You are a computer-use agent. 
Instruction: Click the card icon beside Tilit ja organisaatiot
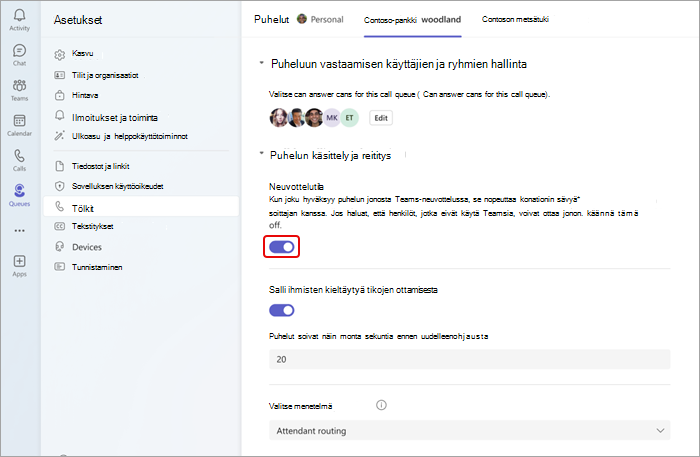tap(59, 75)
